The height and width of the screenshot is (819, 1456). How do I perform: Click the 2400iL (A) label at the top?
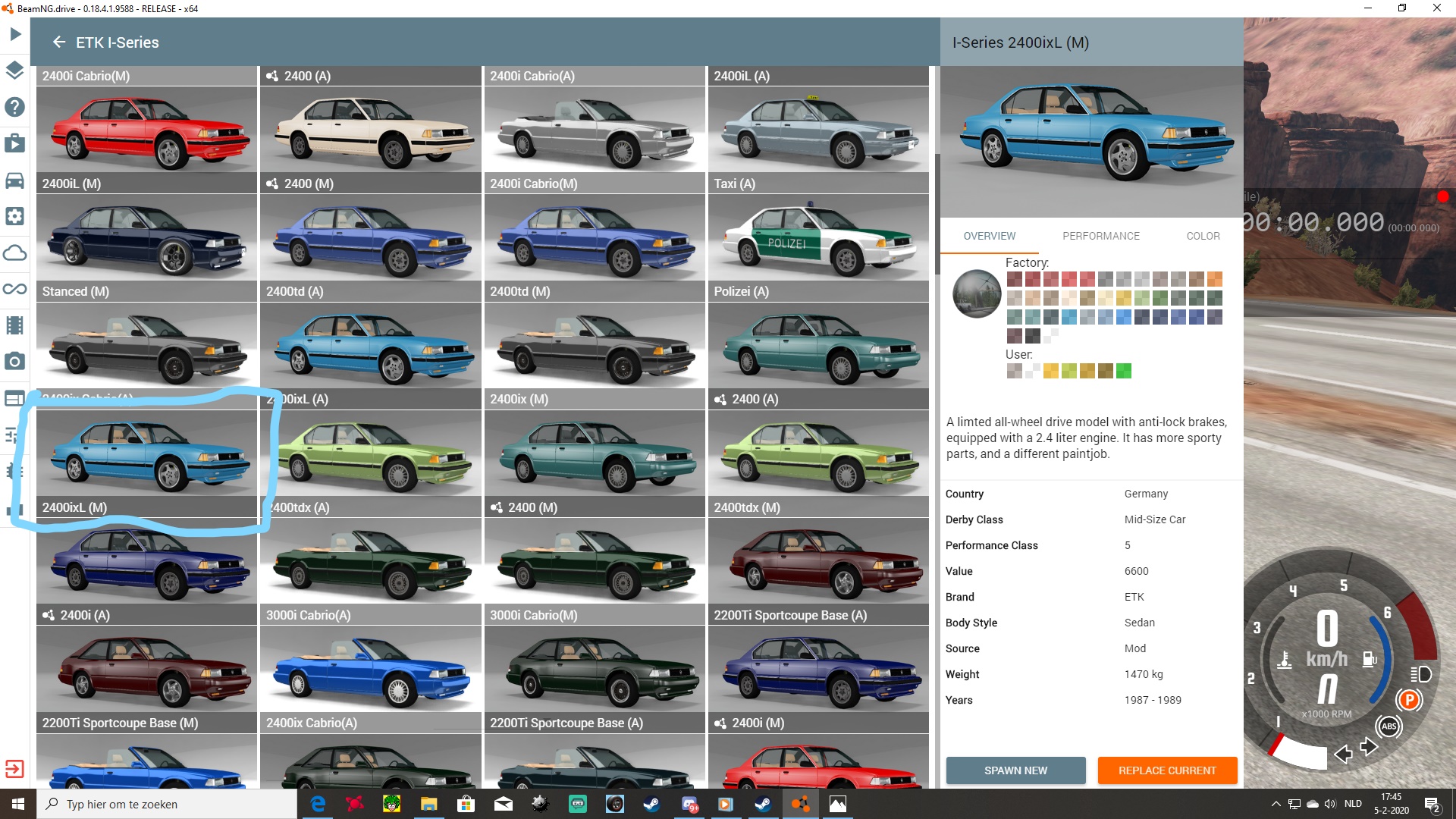pyautogui.click(x=741, y=76)
